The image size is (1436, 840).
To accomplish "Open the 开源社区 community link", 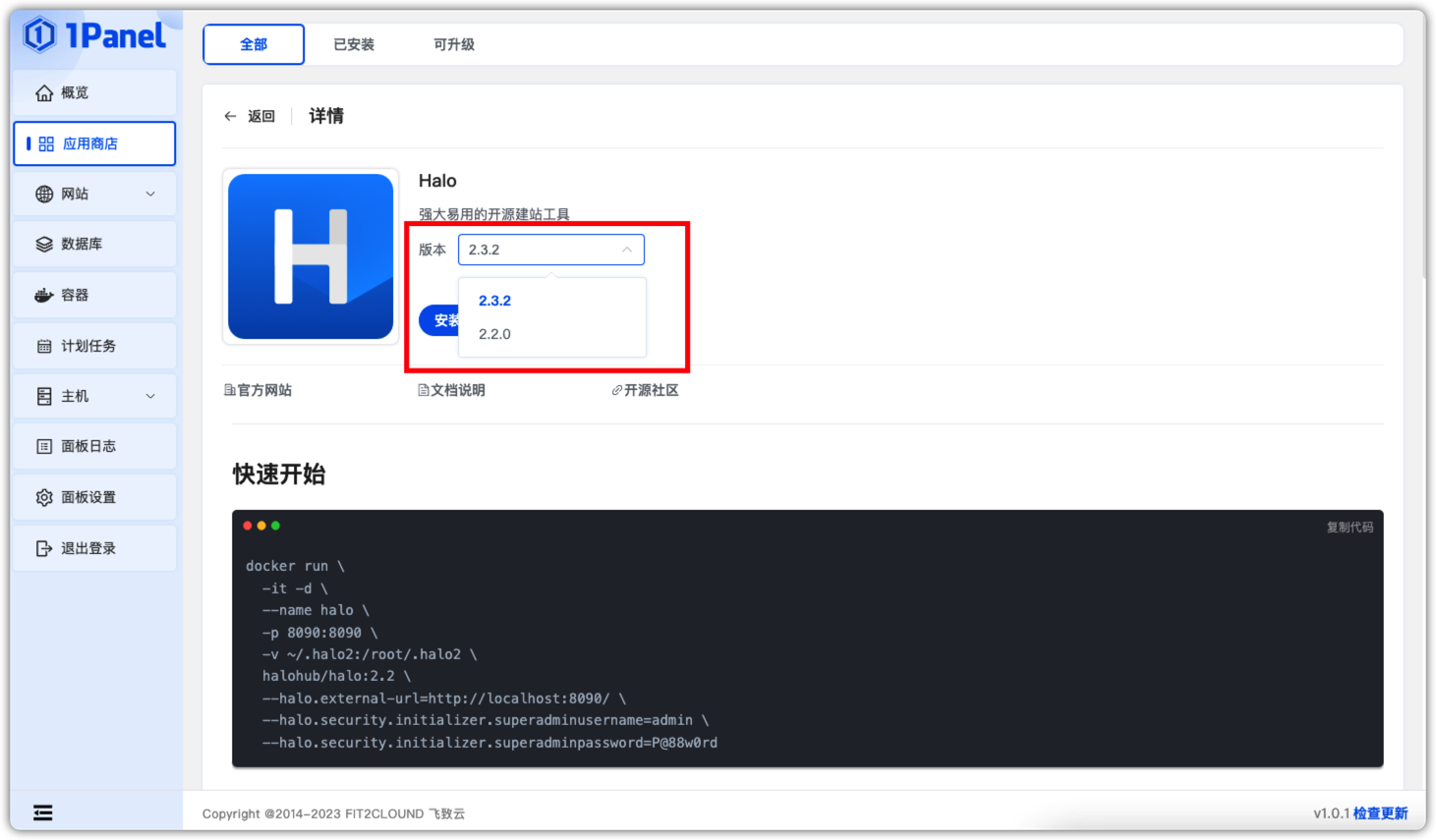I will [646, 389].
